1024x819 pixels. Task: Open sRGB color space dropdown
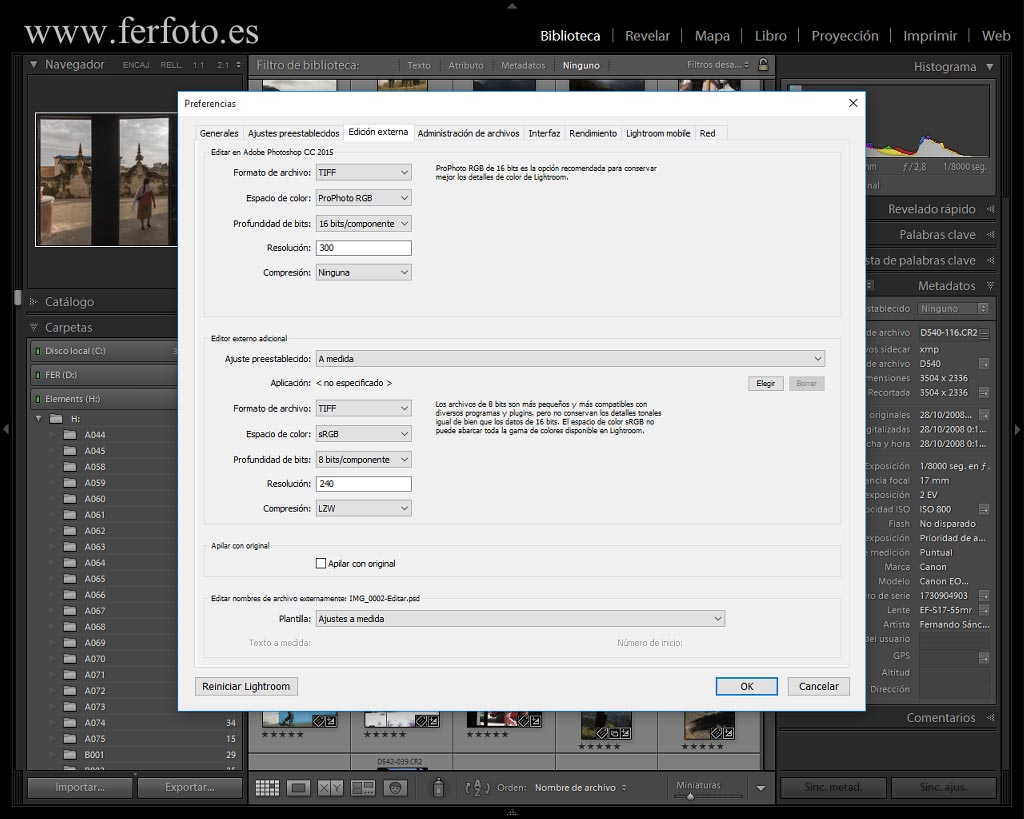coord(364,434)
